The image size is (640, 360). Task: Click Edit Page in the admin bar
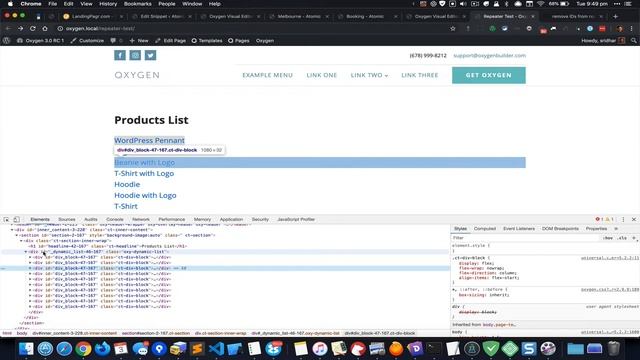(x=171, y=40)
